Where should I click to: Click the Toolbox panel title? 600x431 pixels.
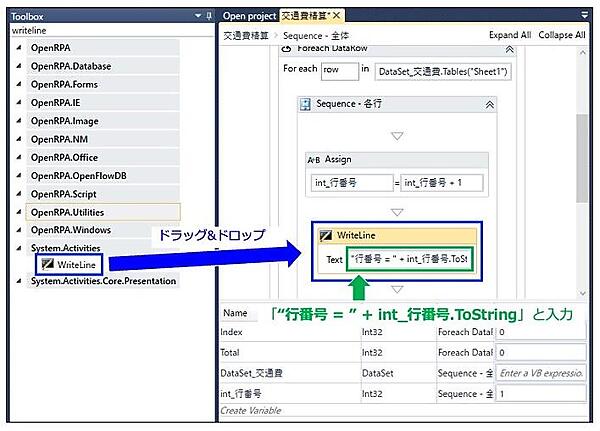coord(27,16)
